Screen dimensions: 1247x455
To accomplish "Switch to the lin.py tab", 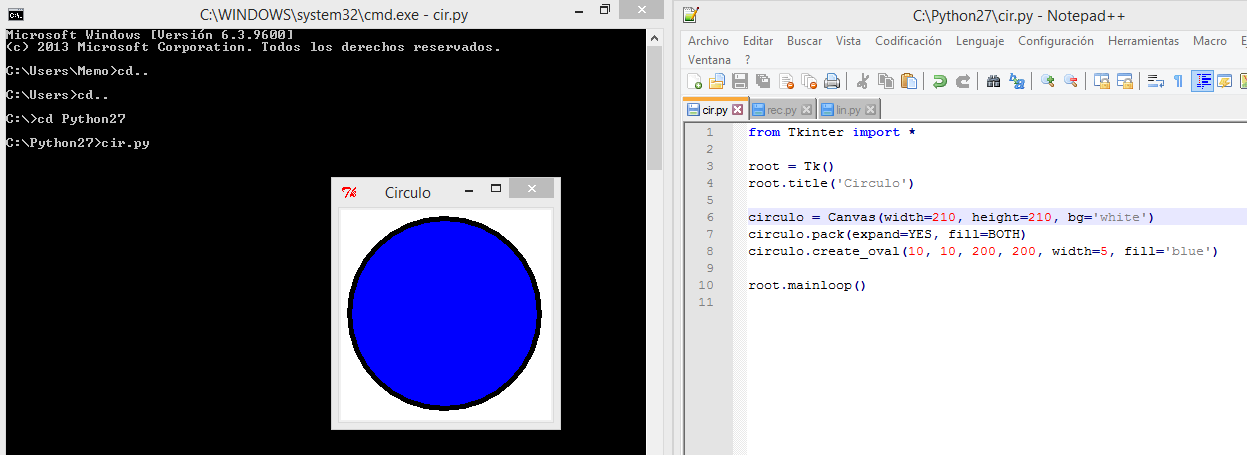I will [x=848, y=110].
